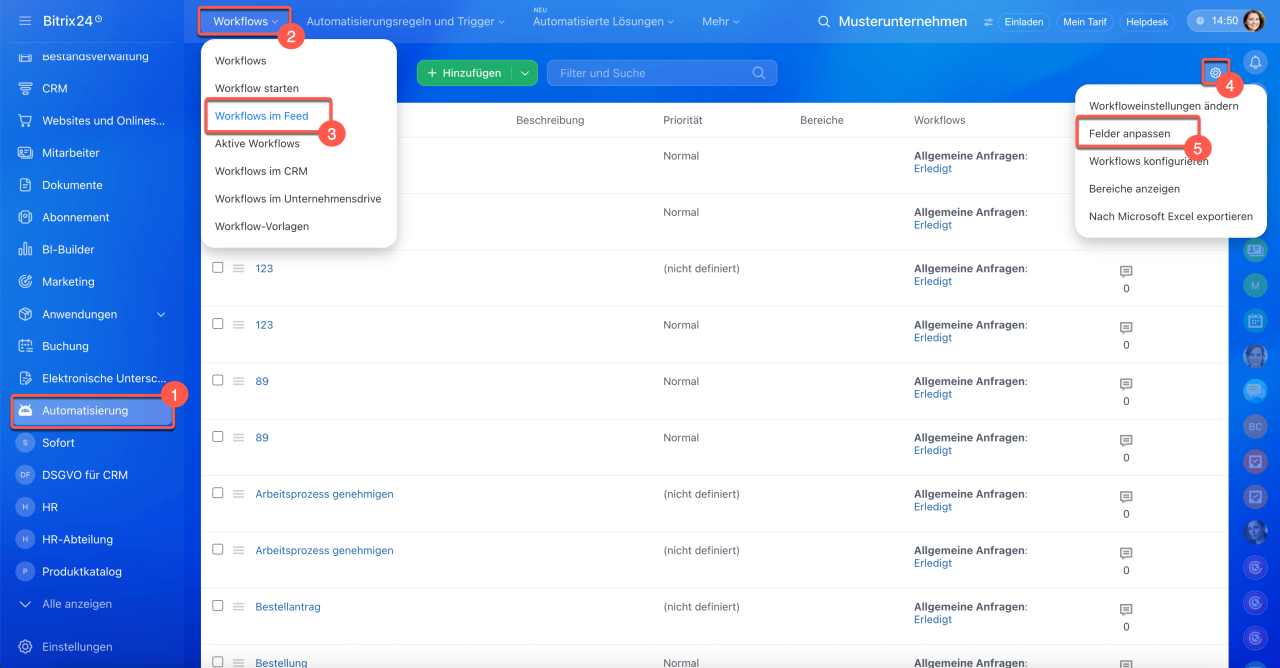Choose Felder anpassen from the settings menu
The width and height of the screenshot is (1280, 668).
coord(1129,133)
